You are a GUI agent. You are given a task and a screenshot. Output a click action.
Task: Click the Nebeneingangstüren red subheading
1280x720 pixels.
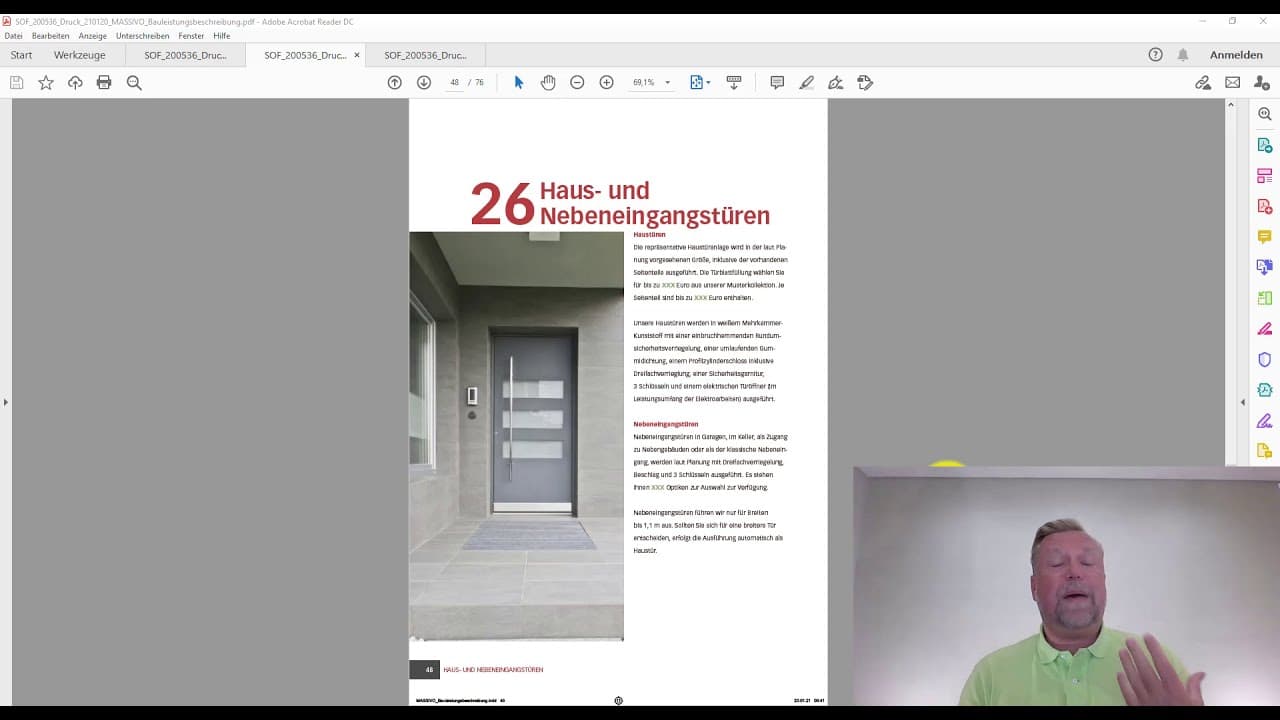(x=666, y=424)
